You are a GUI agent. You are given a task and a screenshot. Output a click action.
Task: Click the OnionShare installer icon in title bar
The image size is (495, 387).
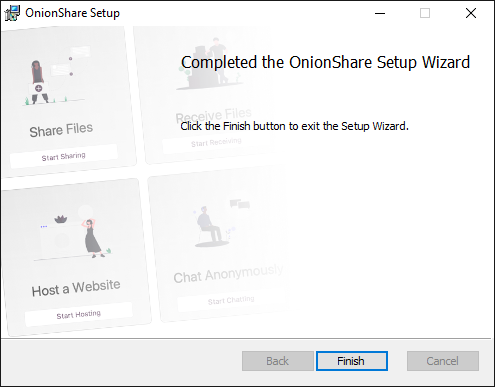tap(12, 13)
